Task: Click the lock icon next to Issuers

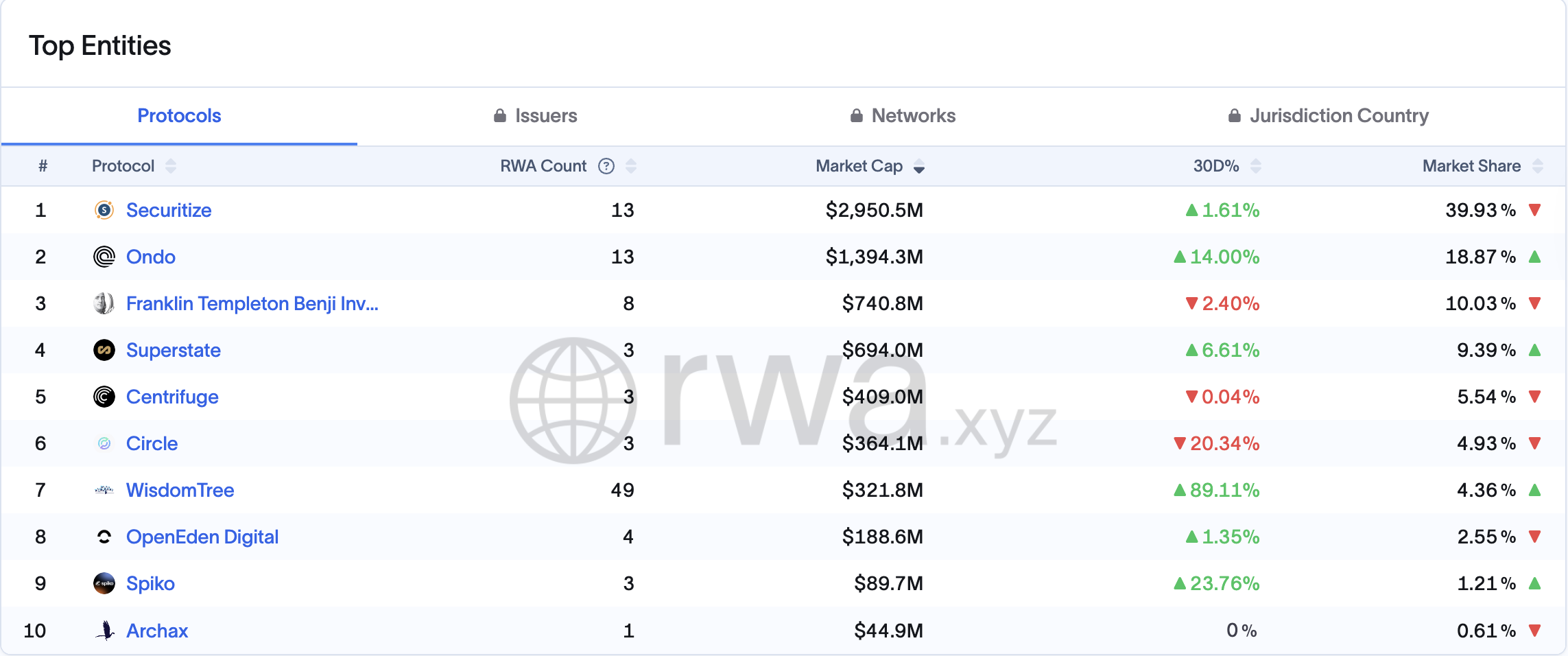Action: (499, 115)
